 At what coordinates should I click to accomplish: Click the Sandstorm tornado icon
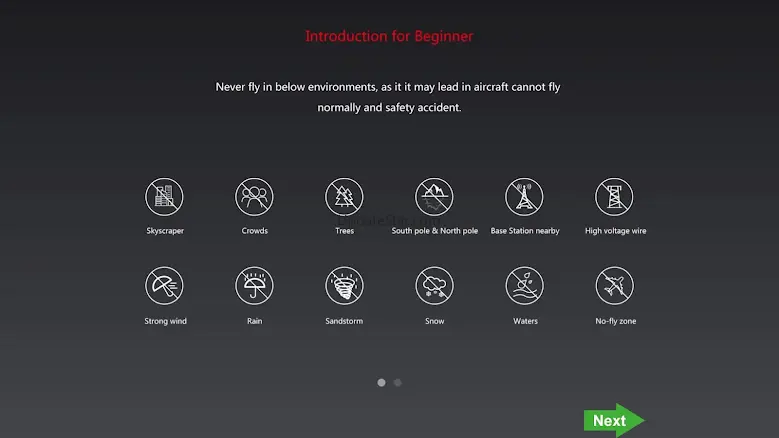tap(344, 286)
